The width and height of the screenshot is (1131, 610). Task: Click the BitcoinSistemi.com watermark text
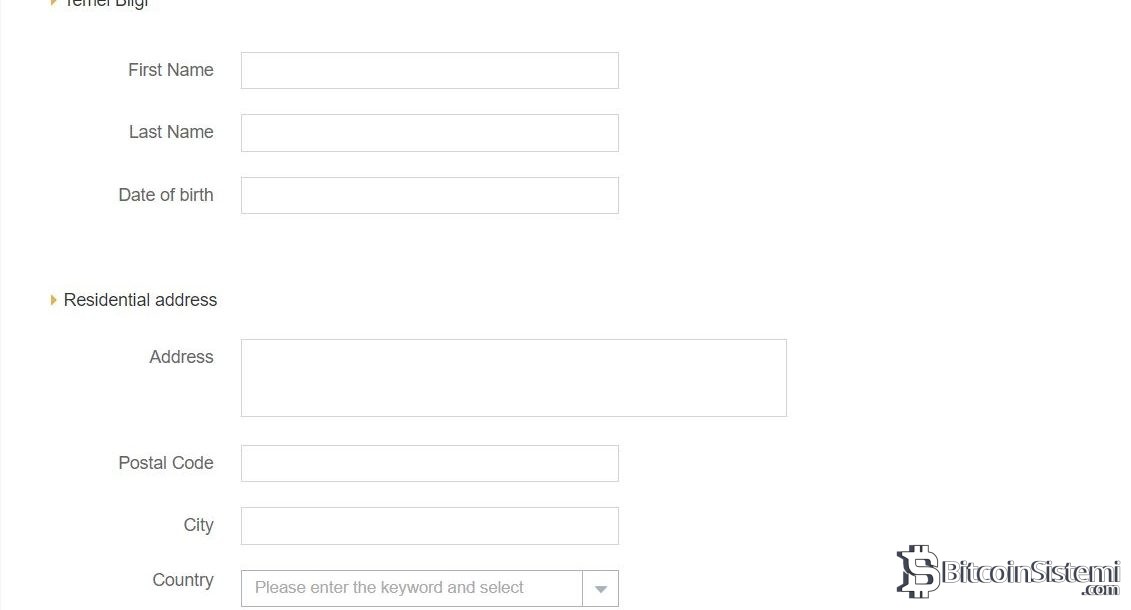click(1031, 574)
